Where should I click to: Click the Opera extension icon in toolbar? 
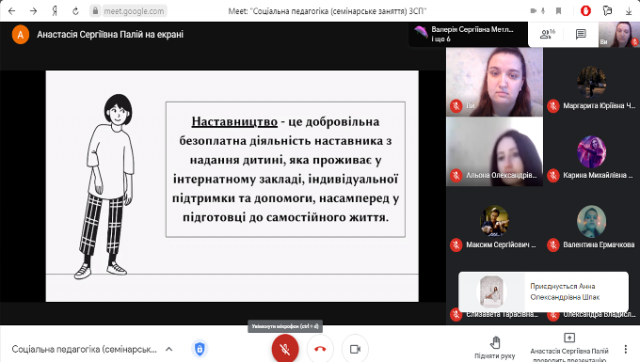pos(586,11)
